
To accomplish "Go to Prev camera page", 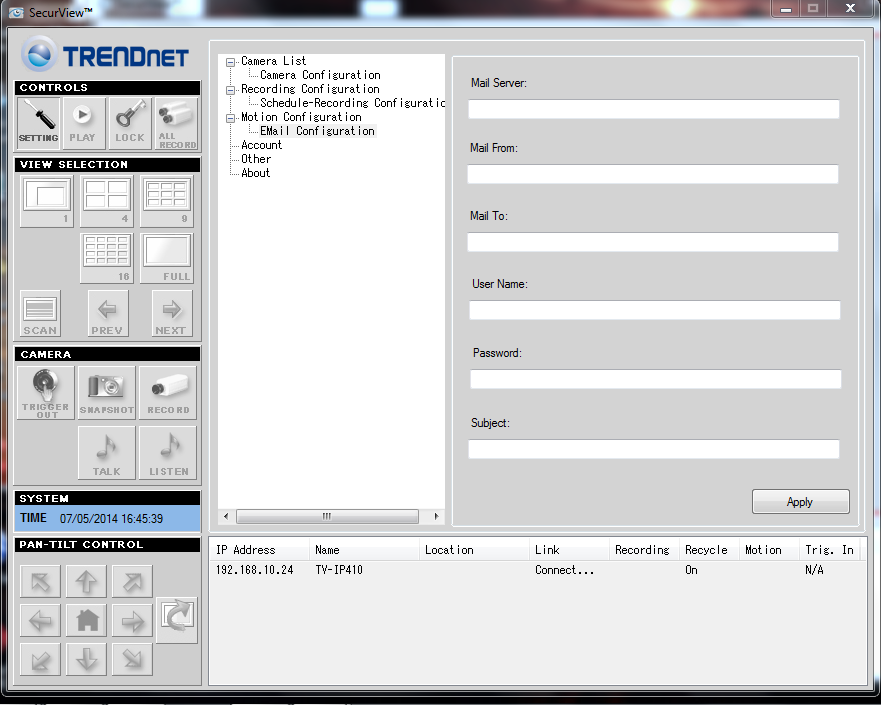I will pos(108,313).
